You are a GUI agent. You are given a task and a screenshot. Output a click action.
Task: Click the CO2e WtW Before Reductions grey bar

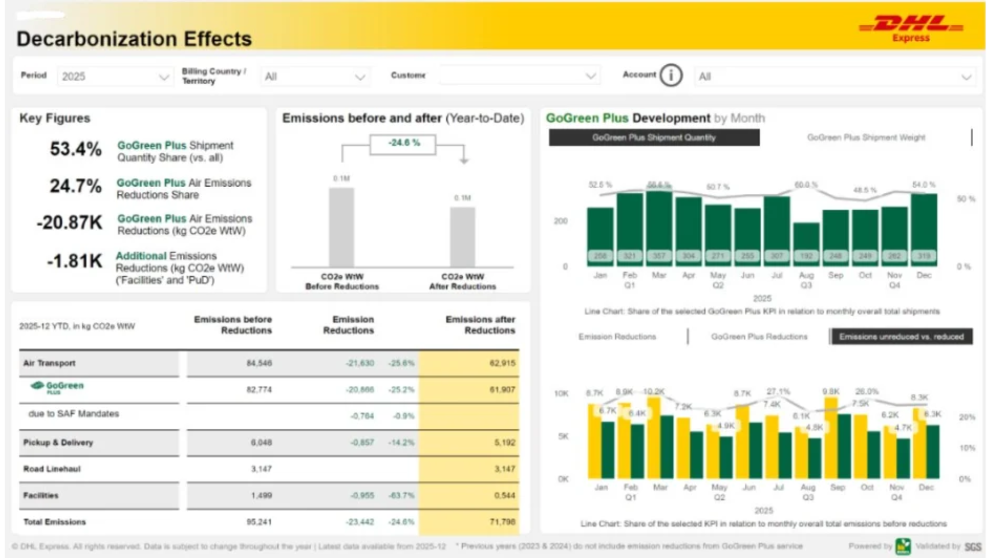coord(341,227)
